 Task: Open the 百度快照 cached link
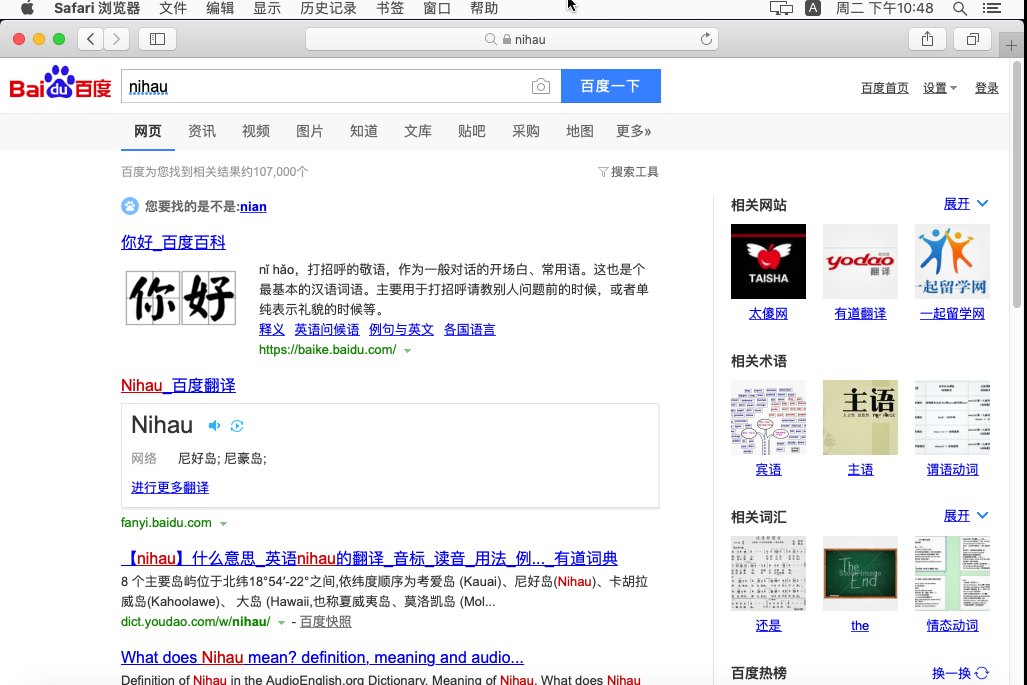coord(326,621)
